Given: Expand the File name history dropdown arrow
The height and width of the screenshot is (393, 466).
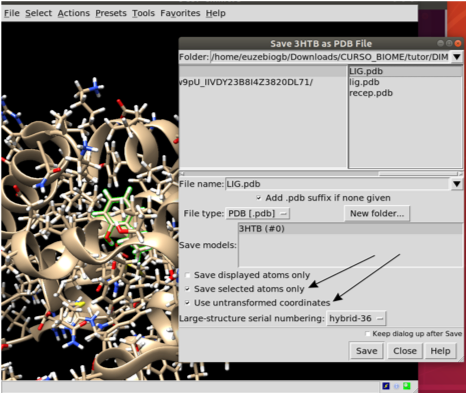Looking at the screenshot, I should pyautogui.click(x=457, y=184).
